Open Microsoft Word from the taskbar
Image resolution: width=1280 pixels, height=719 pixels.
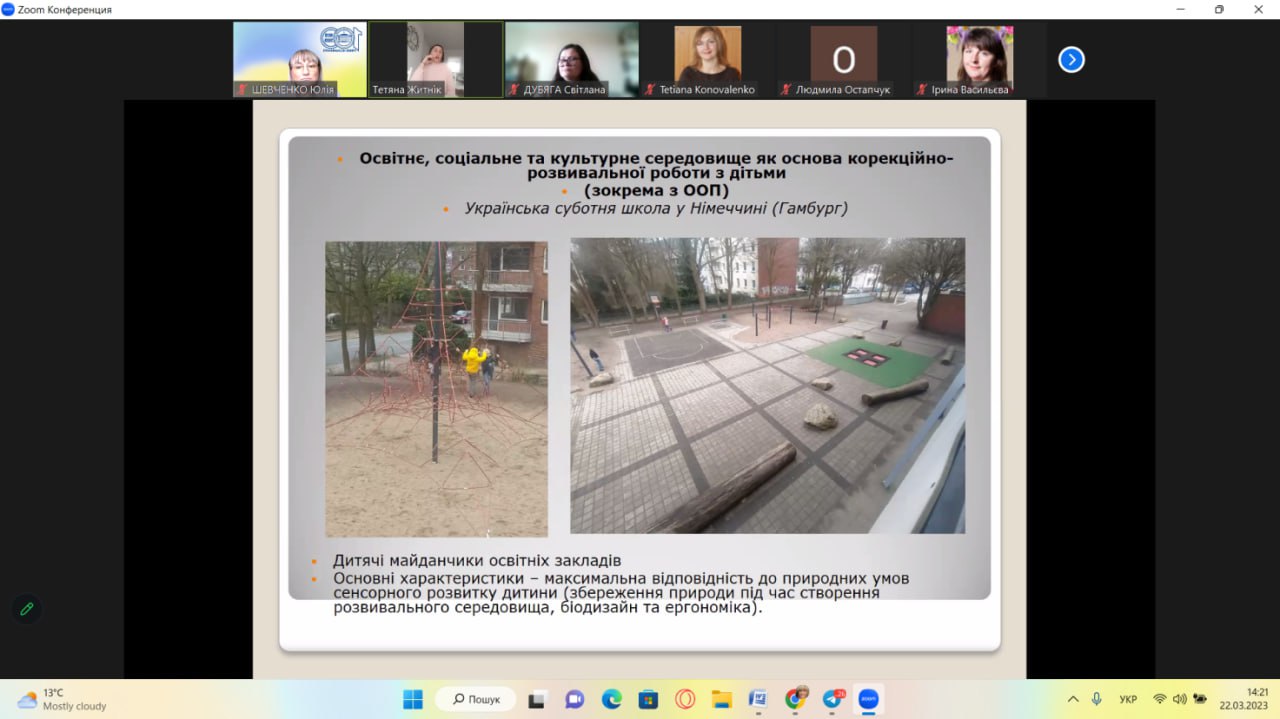(758, 699)
